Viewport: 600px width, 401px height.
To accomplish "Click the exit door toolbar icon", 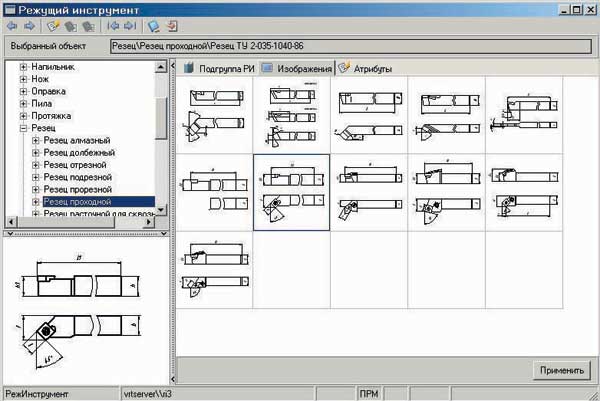I will (x=171, y=27).
